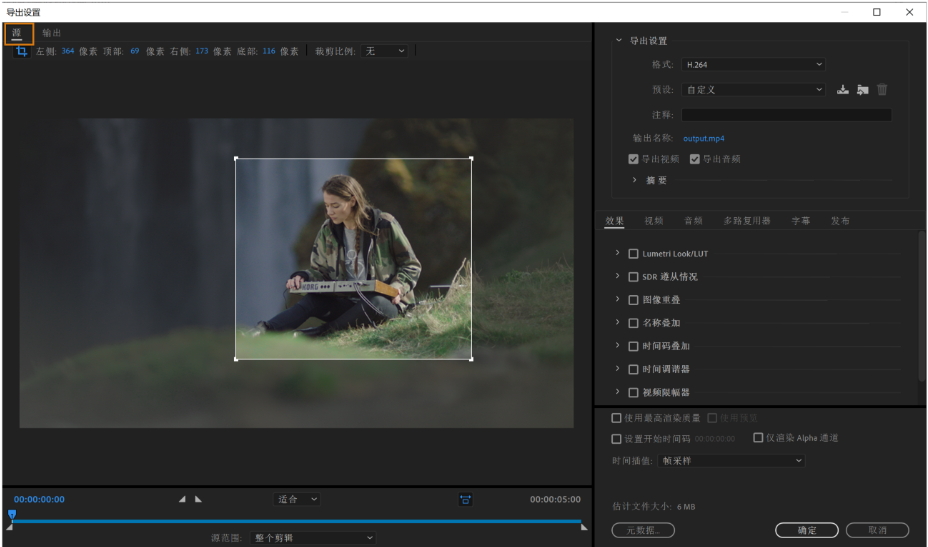Enable 名称叠加 checkbox

click(x=633, y=323)
